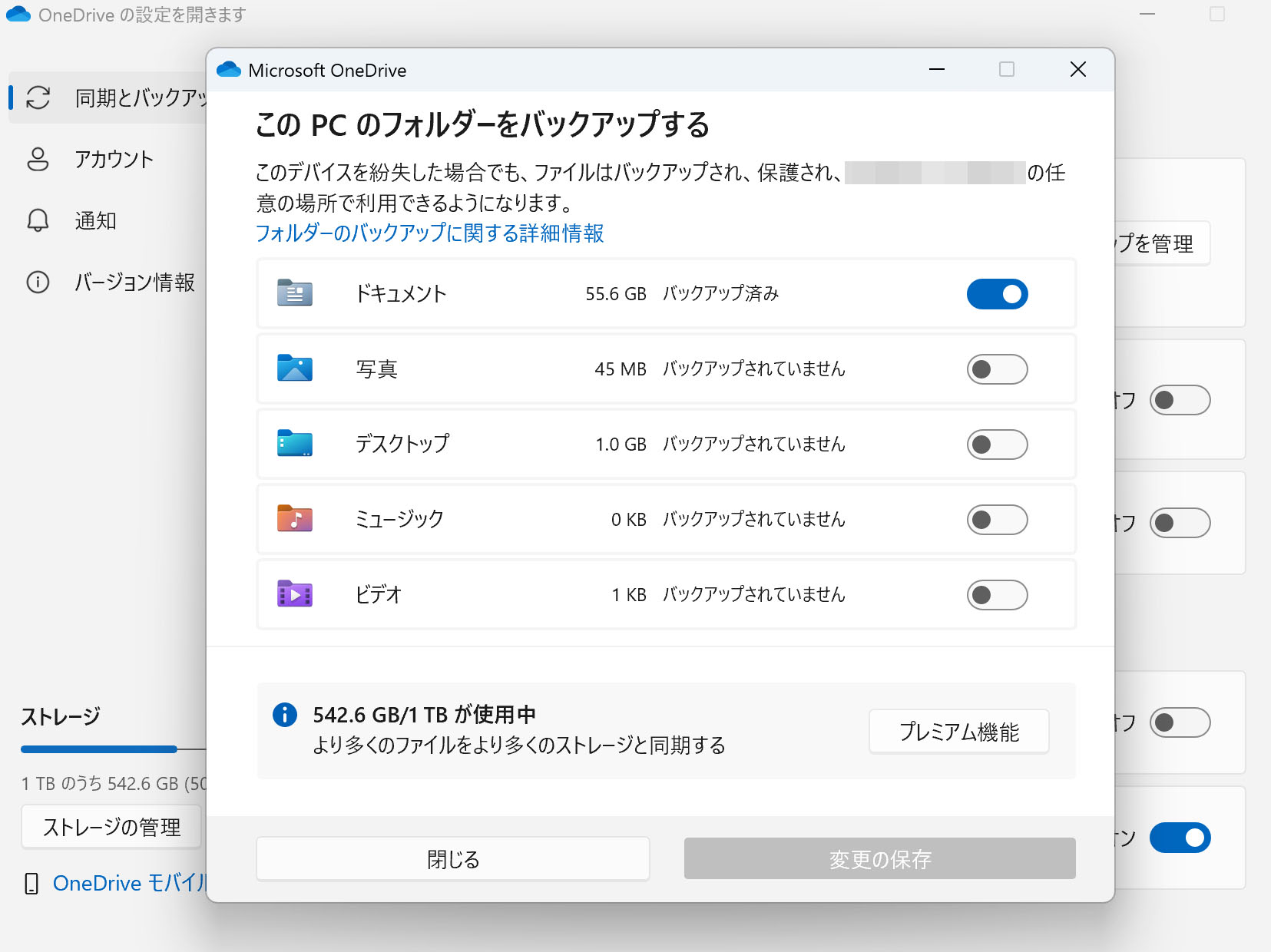Go to the 通知 section

(x=95, y=221)
